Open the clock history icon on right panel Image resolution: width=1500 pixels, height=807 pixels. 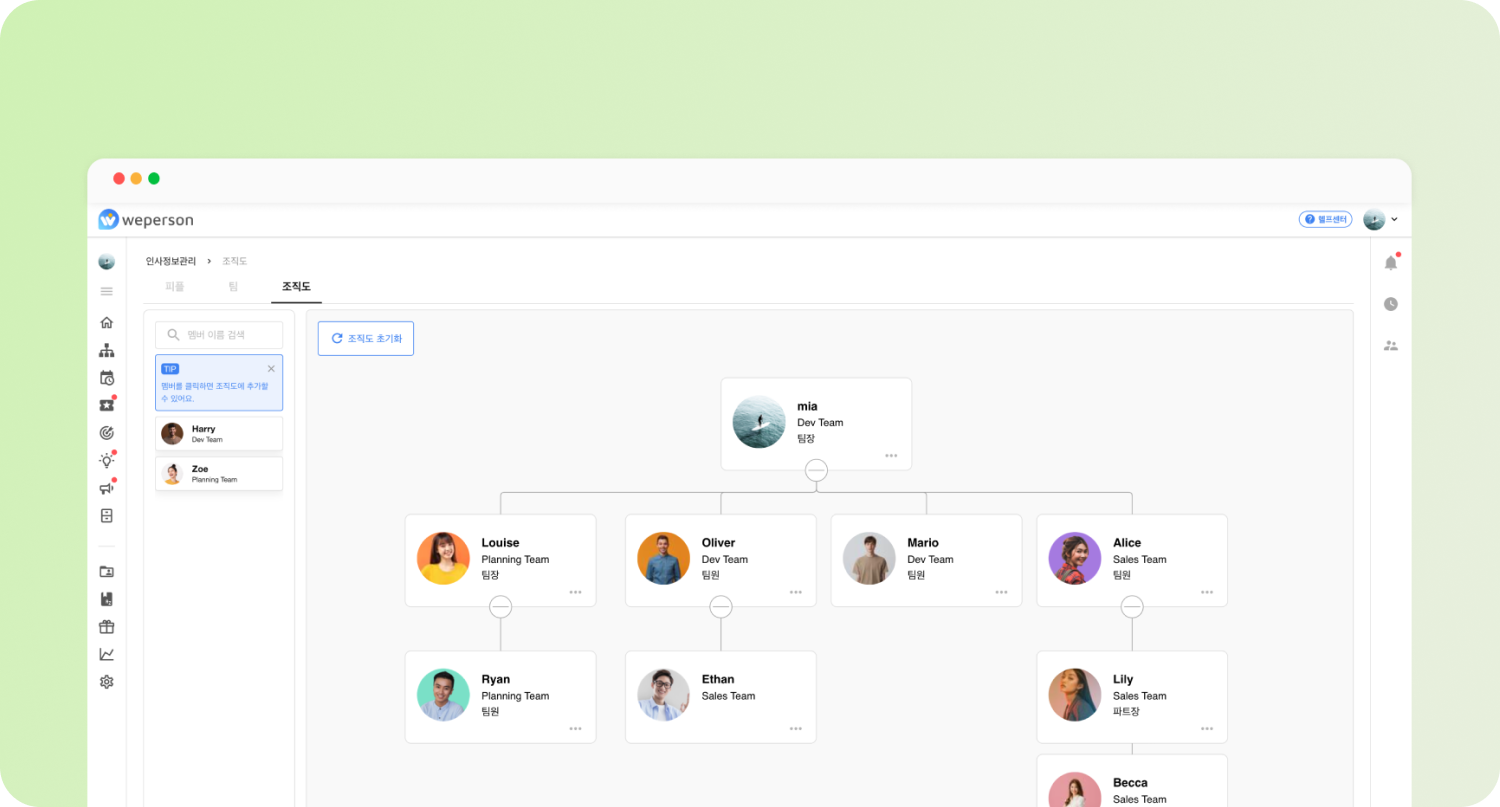(x=1390, y=304)
